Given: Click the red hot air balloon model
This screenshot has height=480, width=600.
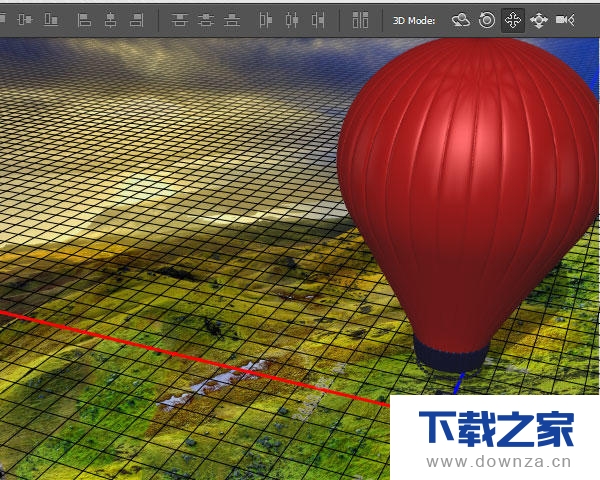Looking at the screenshot, I should (x=467, y=195).
